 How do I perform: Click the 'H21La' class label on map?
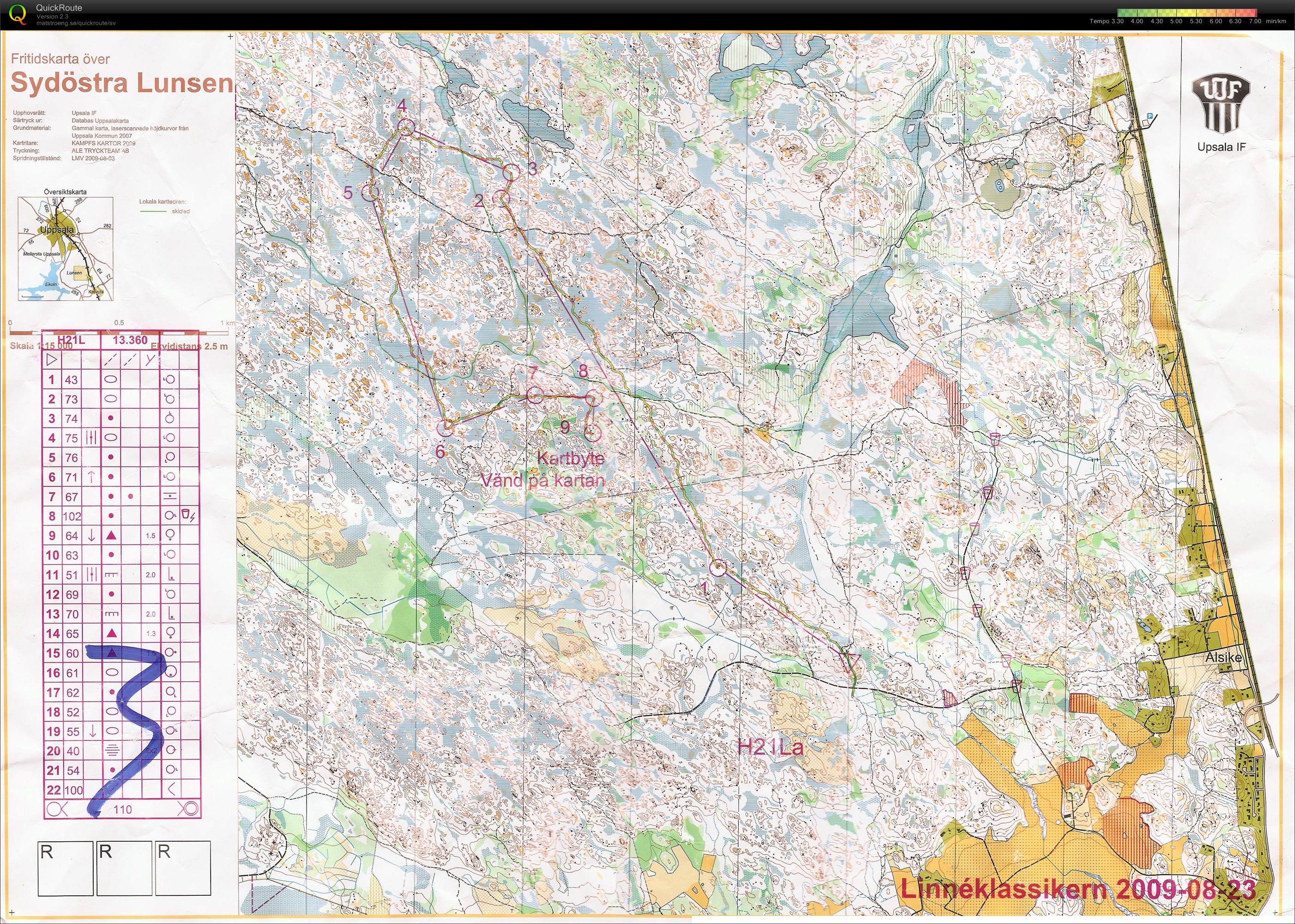pyautogui.click(x=770, y=747)
